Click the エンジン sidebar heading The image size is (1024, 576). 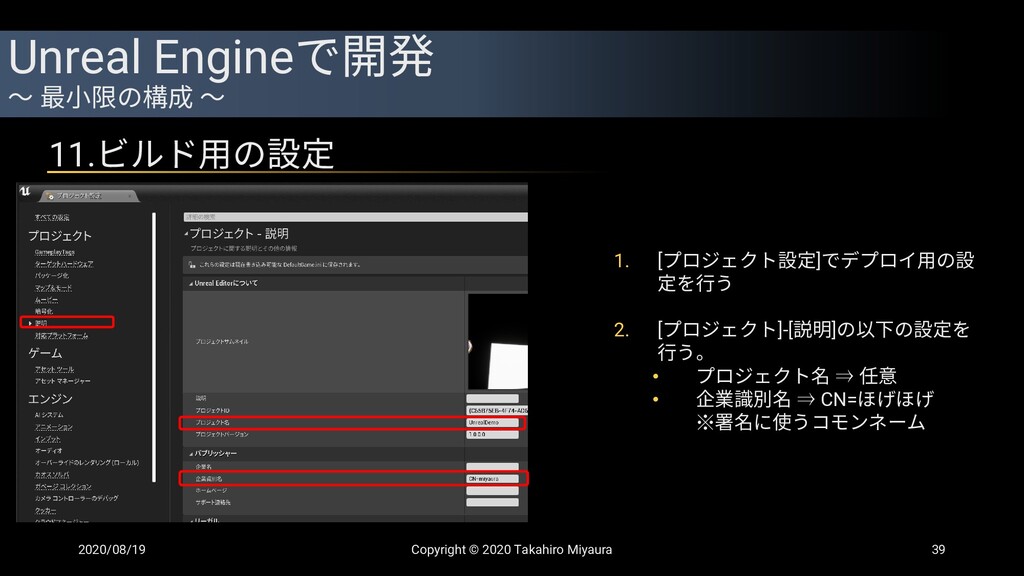click(50, 399)
